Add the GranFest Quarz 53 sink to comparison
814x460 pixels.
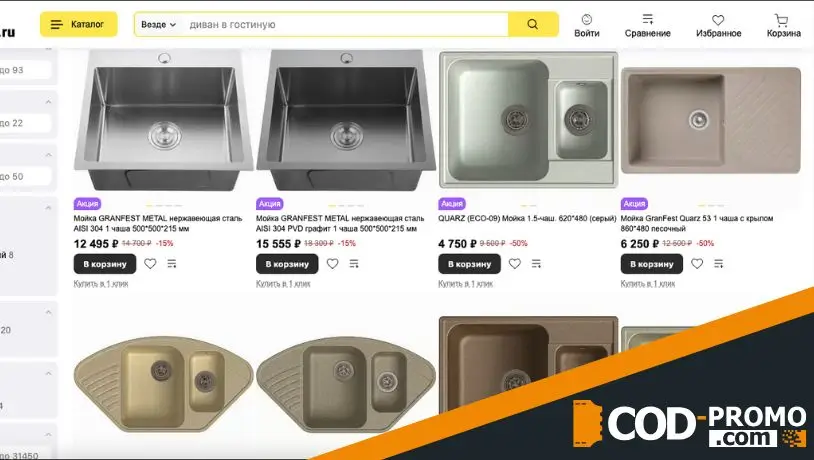coord(718,264)
